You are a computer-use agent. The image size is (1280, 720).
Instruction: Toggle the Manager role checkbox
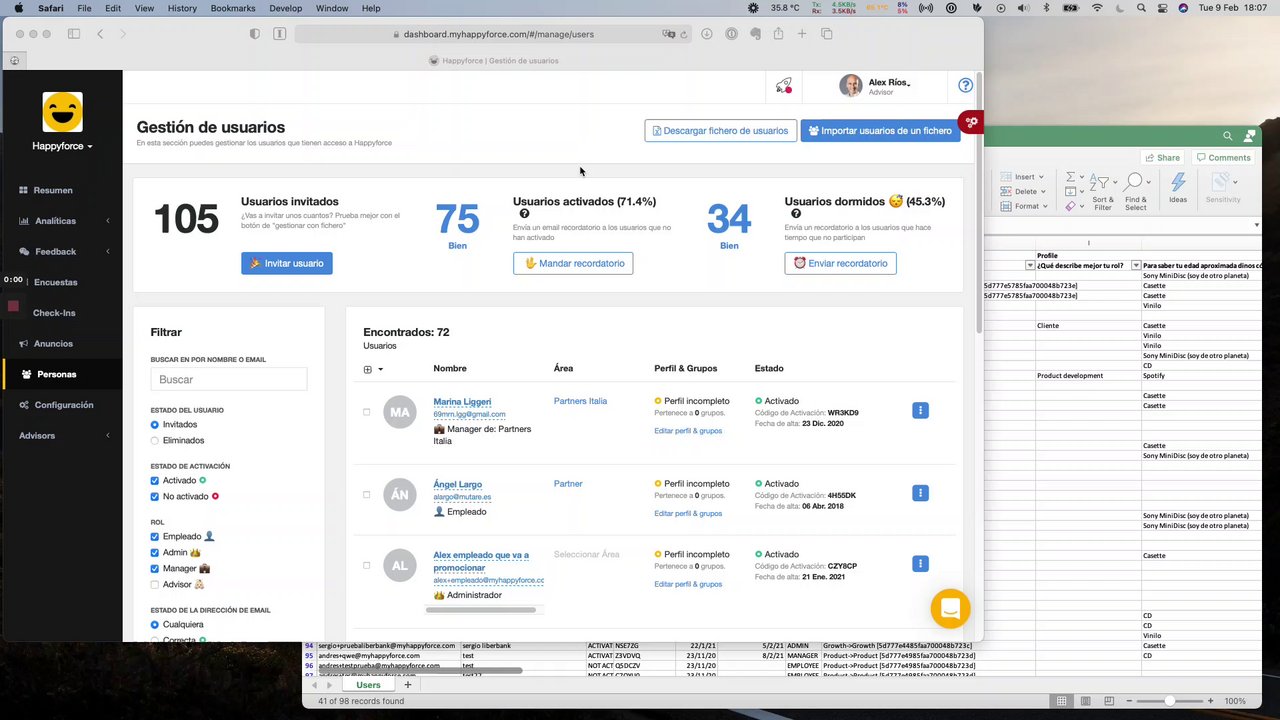point(155,569)
